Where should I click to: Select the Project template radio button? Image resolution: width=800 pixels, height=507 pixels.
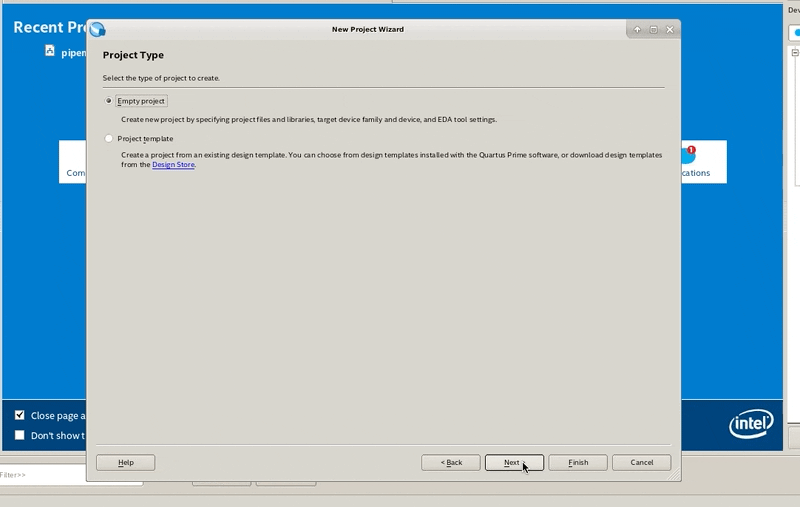coord(108,139)
